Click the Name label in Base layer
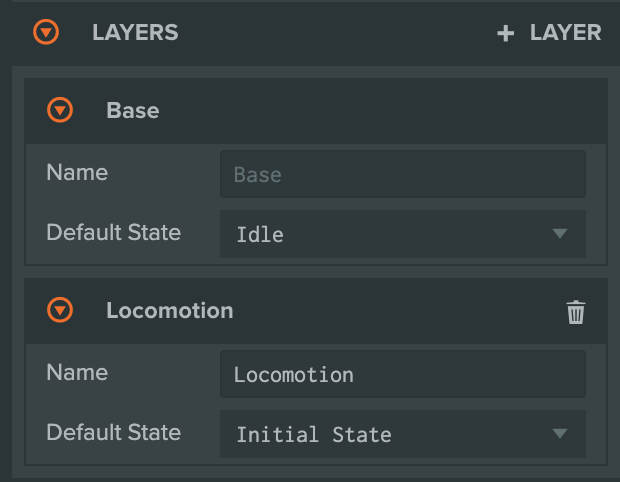Viewport: 620px width, 482px height. point(77,172)
